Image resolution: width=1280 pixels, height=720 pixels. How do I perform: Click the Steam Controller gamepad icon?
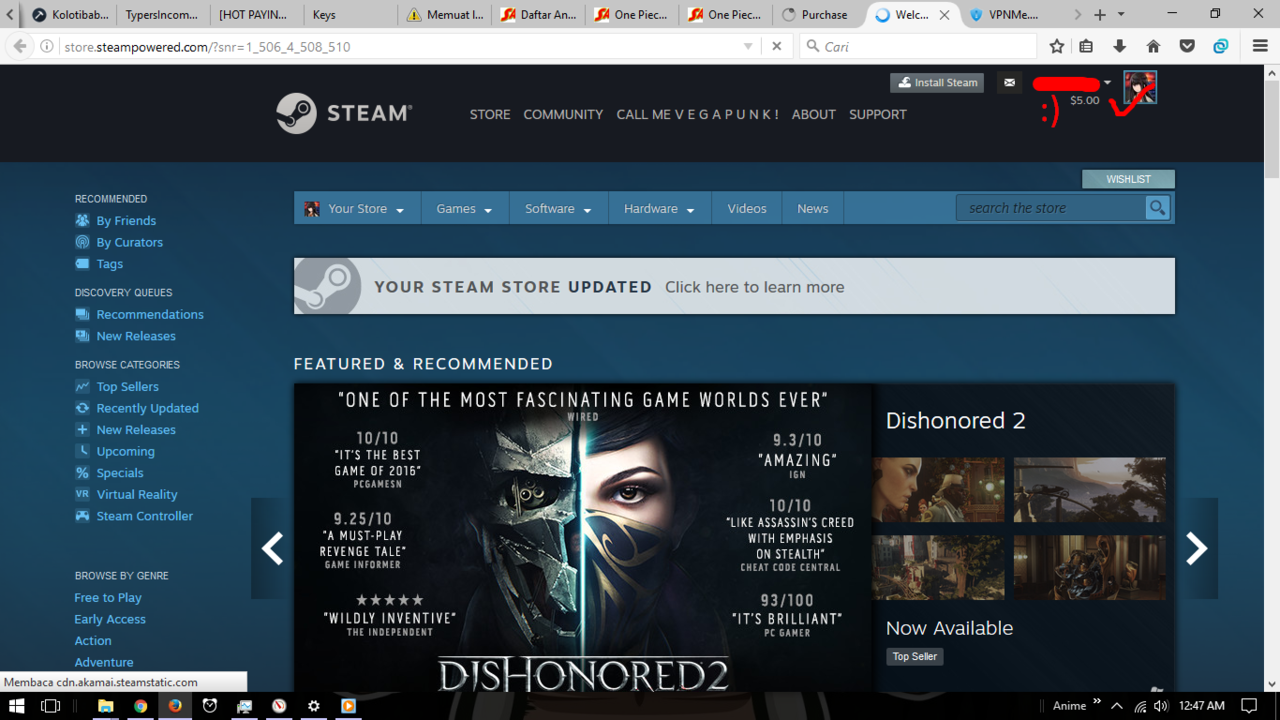[x=82, y=516]
